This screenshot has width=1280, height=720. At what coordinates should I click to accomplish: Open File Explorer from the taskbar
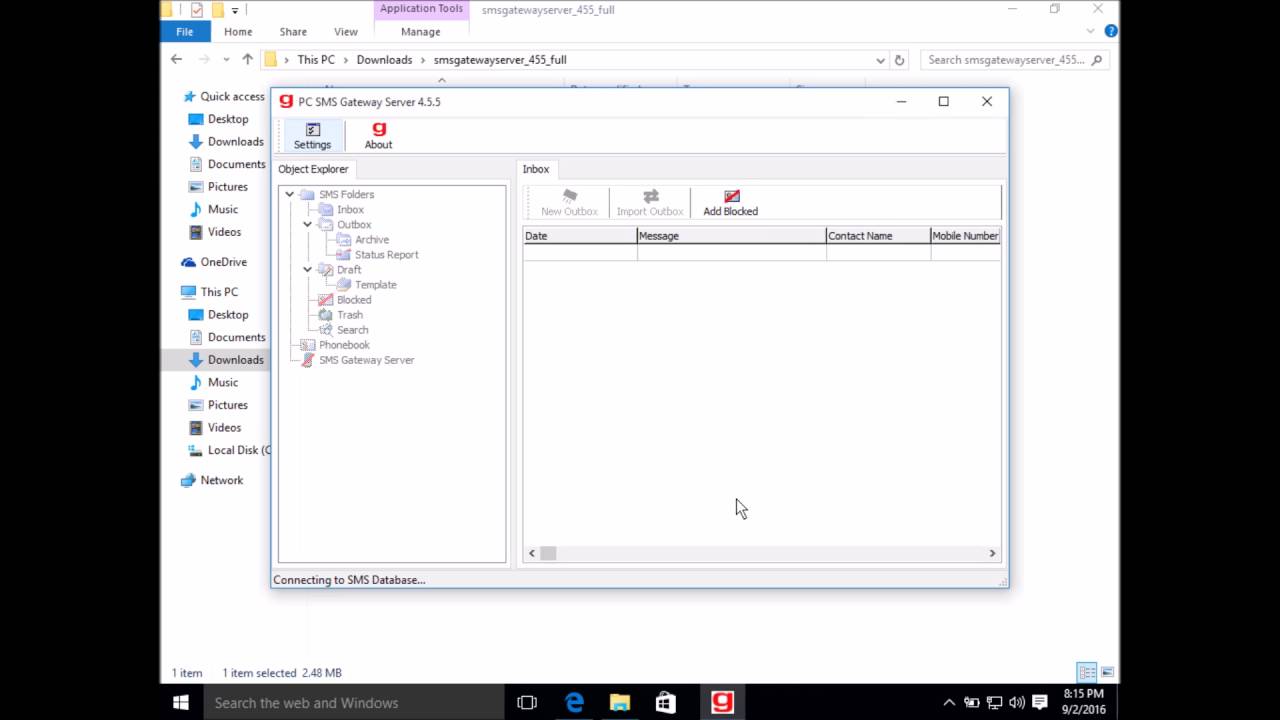620,703
